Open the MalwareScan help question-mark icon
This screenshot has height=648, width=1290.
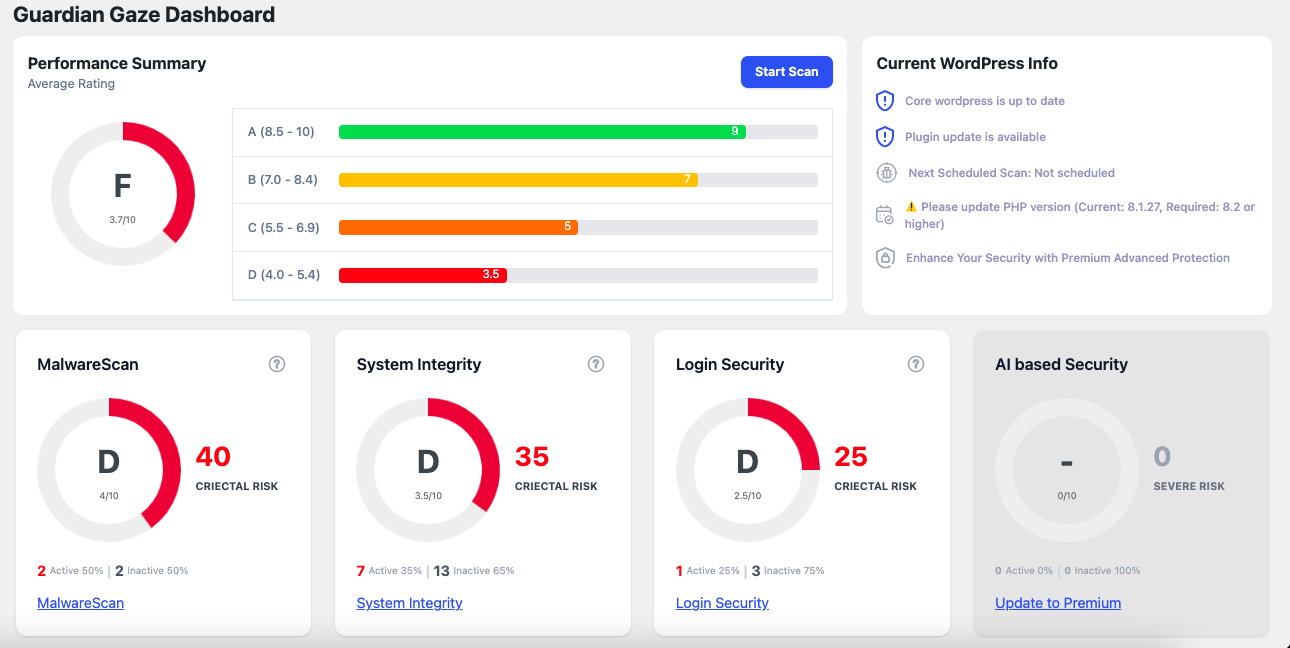pyautogui.click(x=277, y=364)
